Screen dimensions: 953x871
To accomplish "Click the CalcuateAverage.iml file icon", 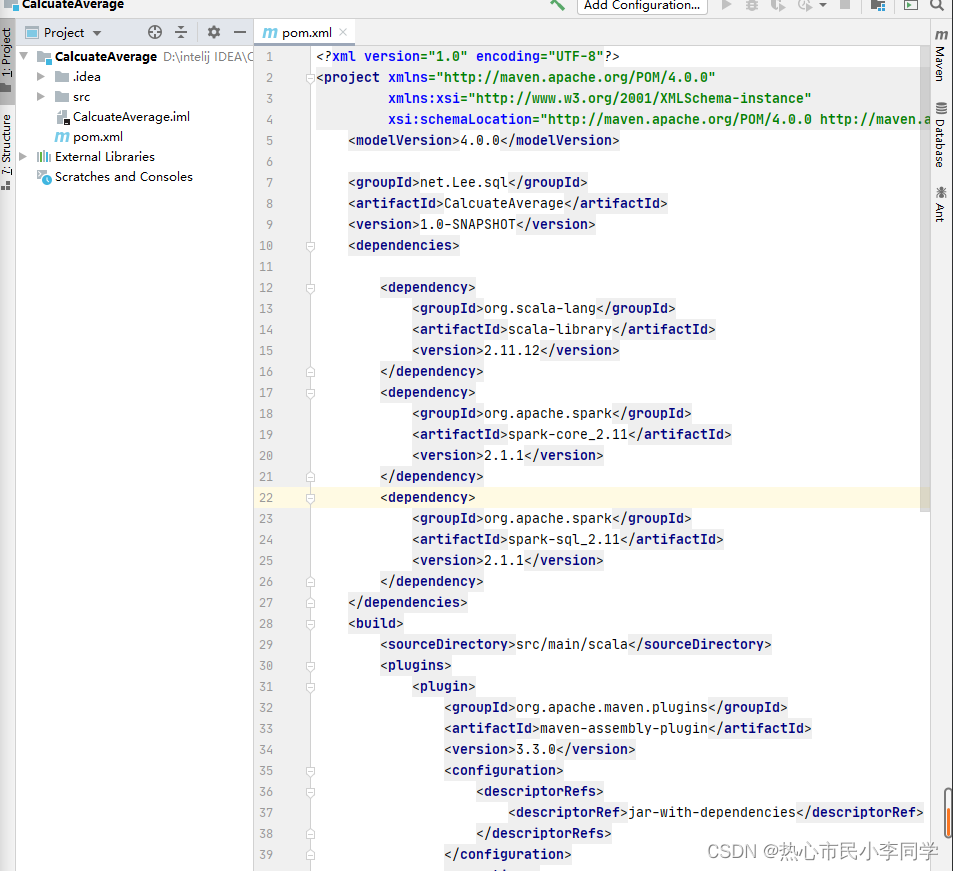I will coord(63,117).
